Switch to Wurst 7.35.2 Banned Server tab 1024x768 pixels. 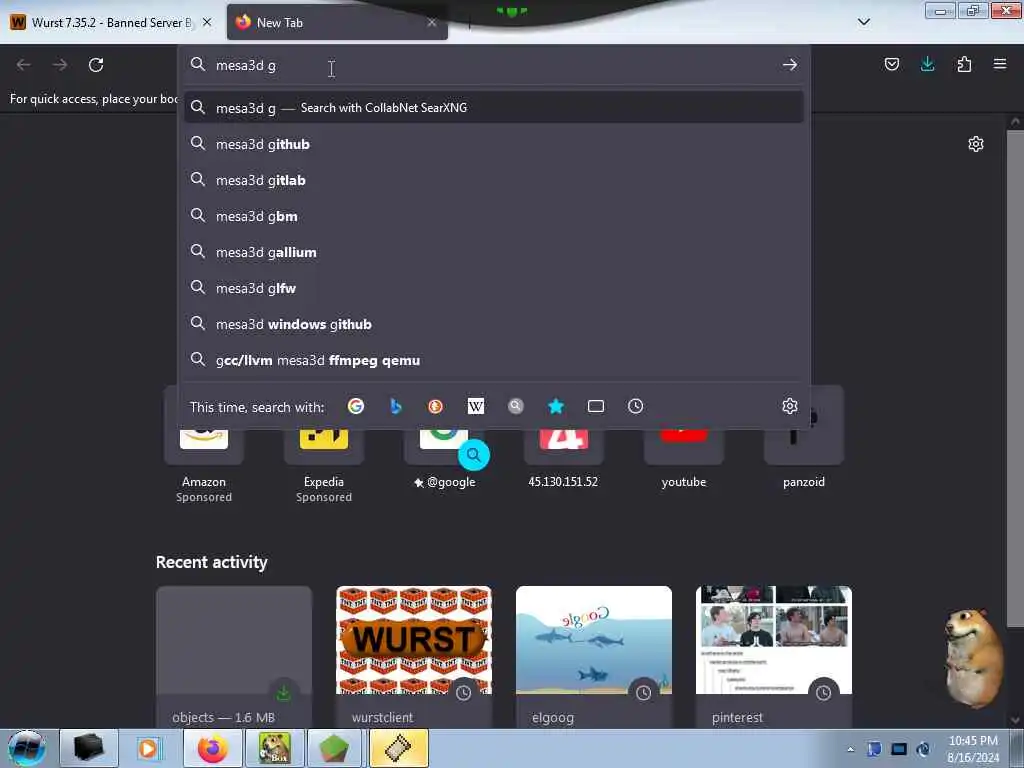[x=111, y=22]
